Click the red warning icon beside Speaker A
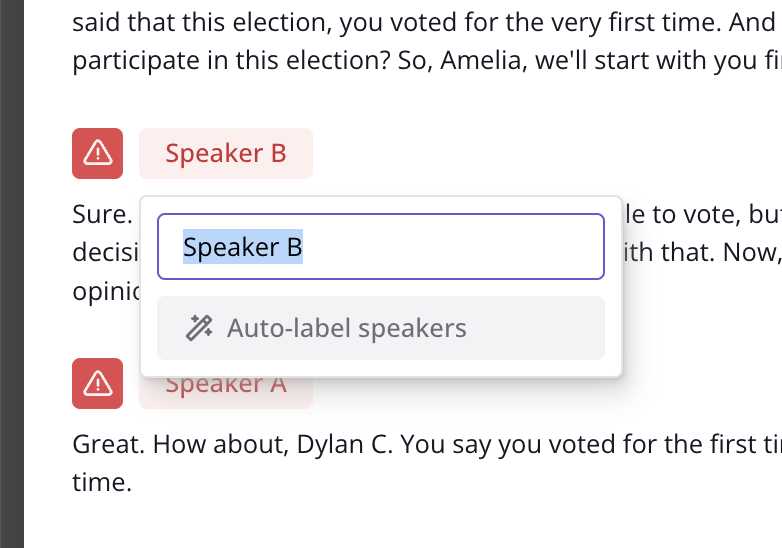This screenshot has height=548, width=782. tap(97, 383)
